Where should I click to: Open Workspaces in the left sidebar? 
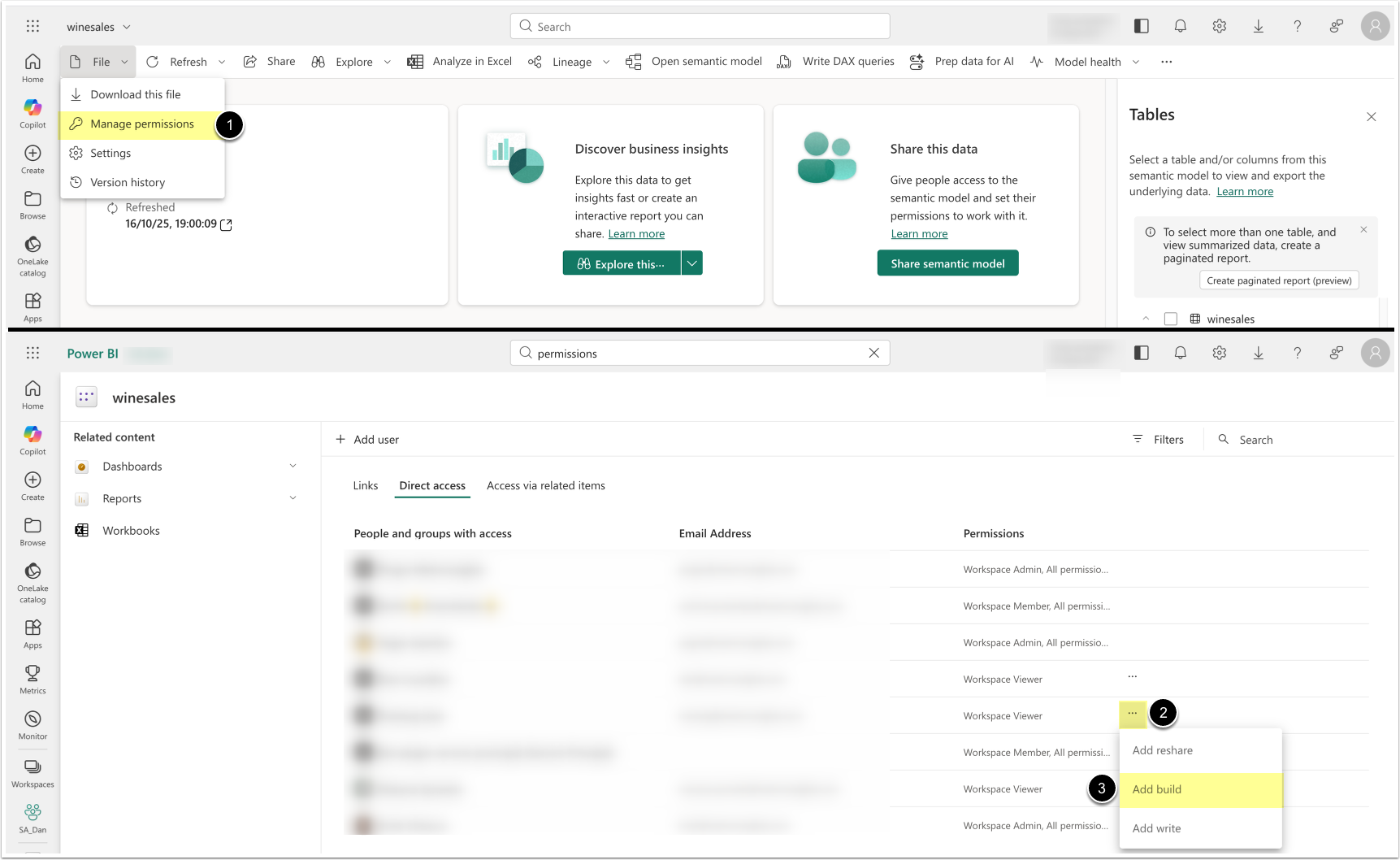point(33,773)
